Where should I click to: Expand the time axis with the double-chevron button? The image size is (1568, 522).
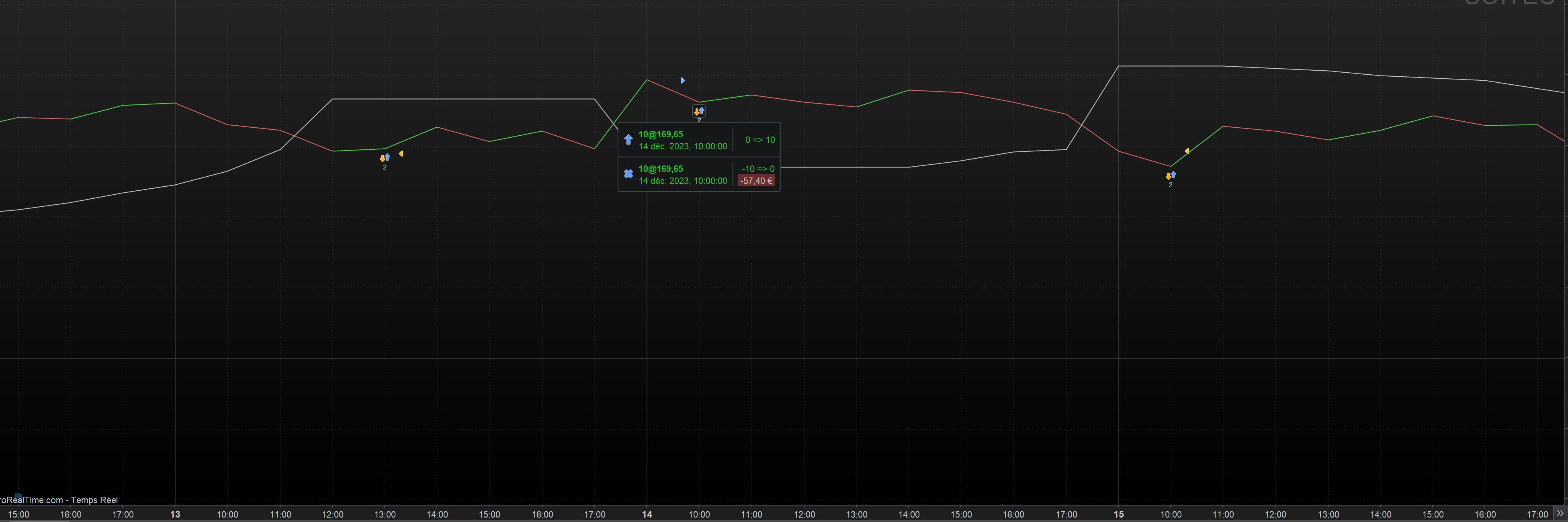pos(1560,514)
